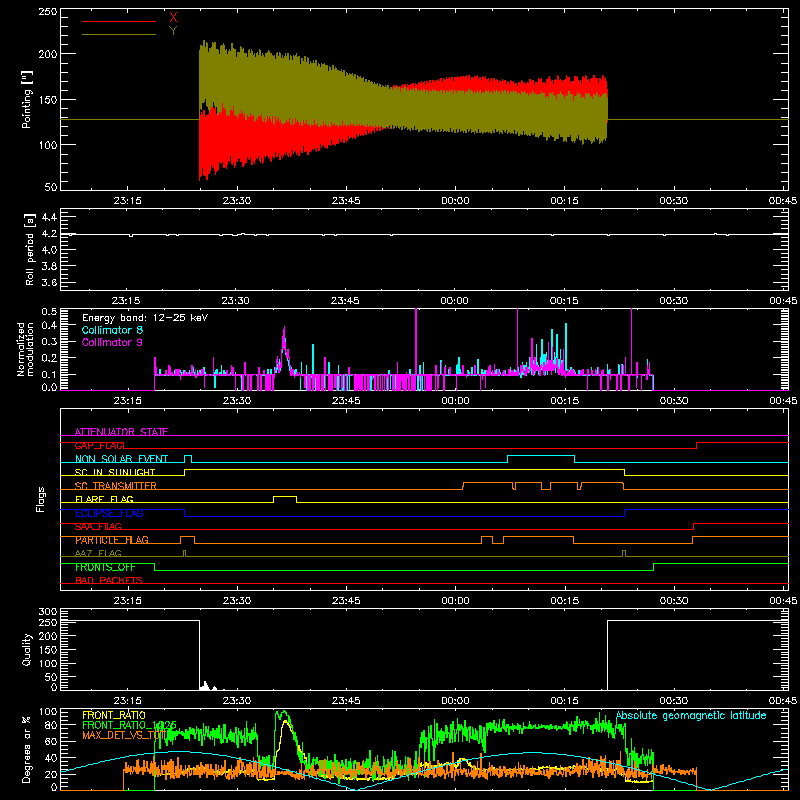Image resolution: width=800 pixels, height=800 pixels.
Task: Select the Collimator 9 legend entry
Action: pos(112,342)
